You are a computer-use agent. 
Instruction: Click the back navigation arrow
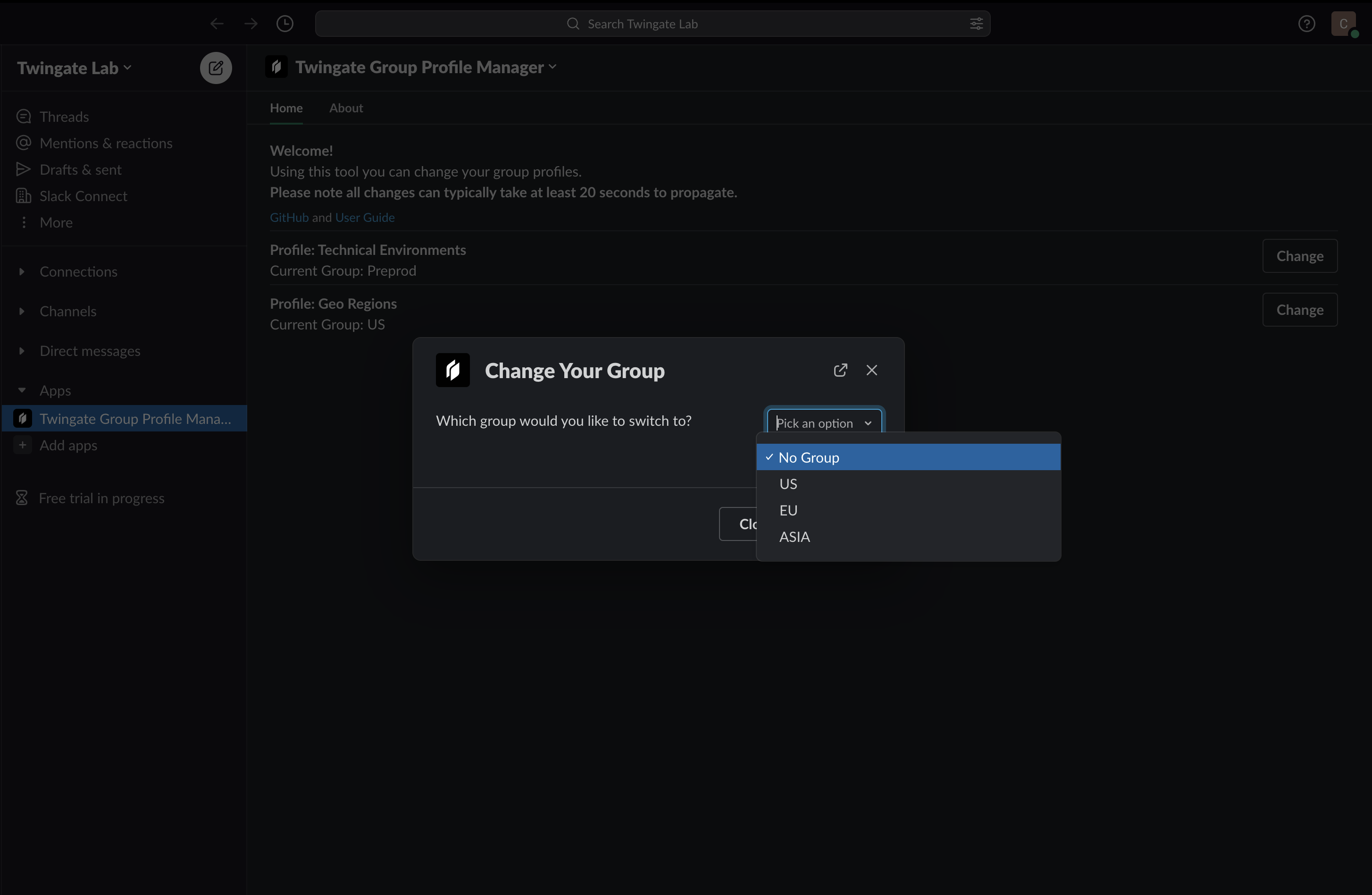217,24
